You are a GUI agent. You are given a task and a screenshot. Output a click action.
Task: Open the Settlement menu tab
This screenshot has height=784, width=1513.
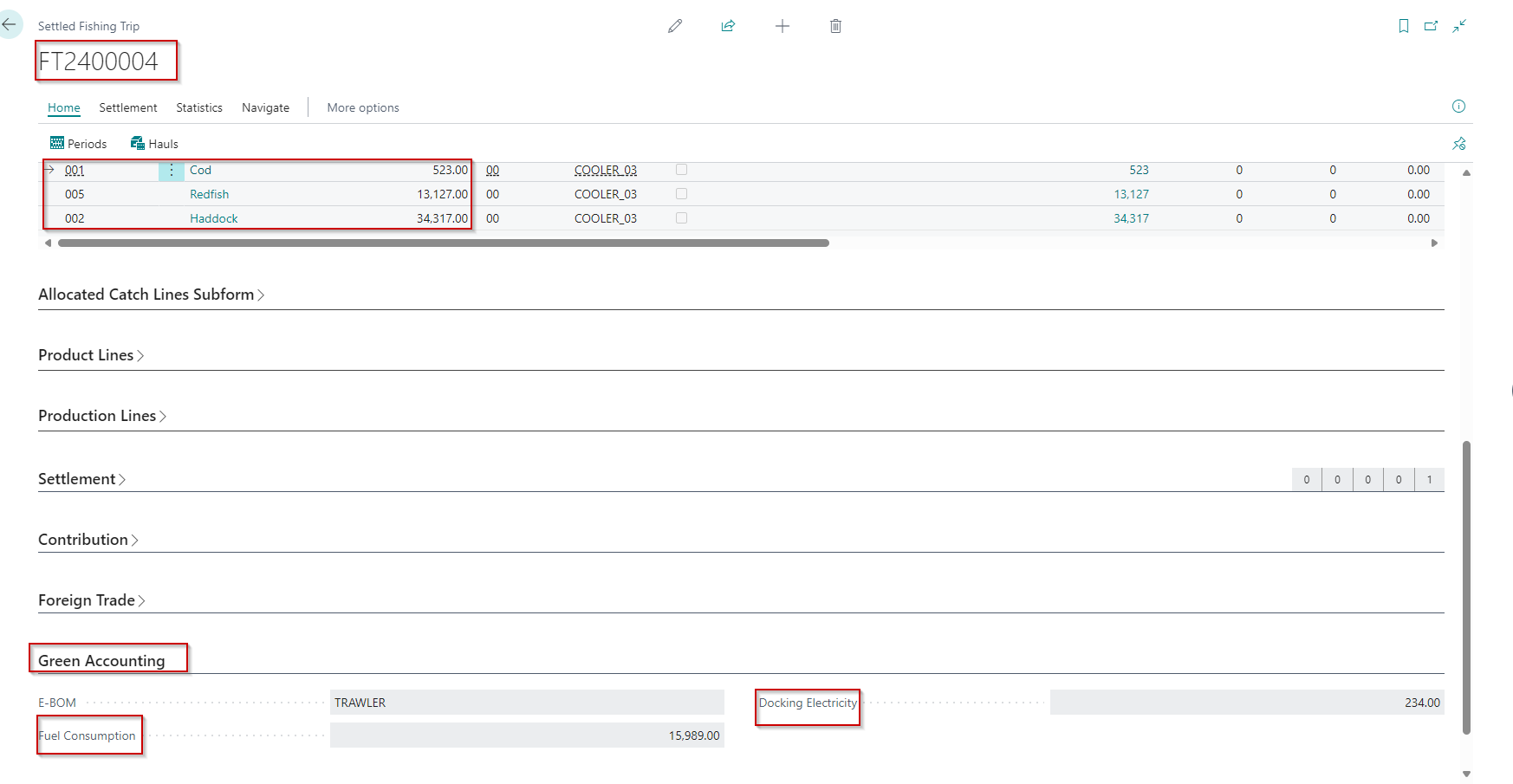point(127,107)
